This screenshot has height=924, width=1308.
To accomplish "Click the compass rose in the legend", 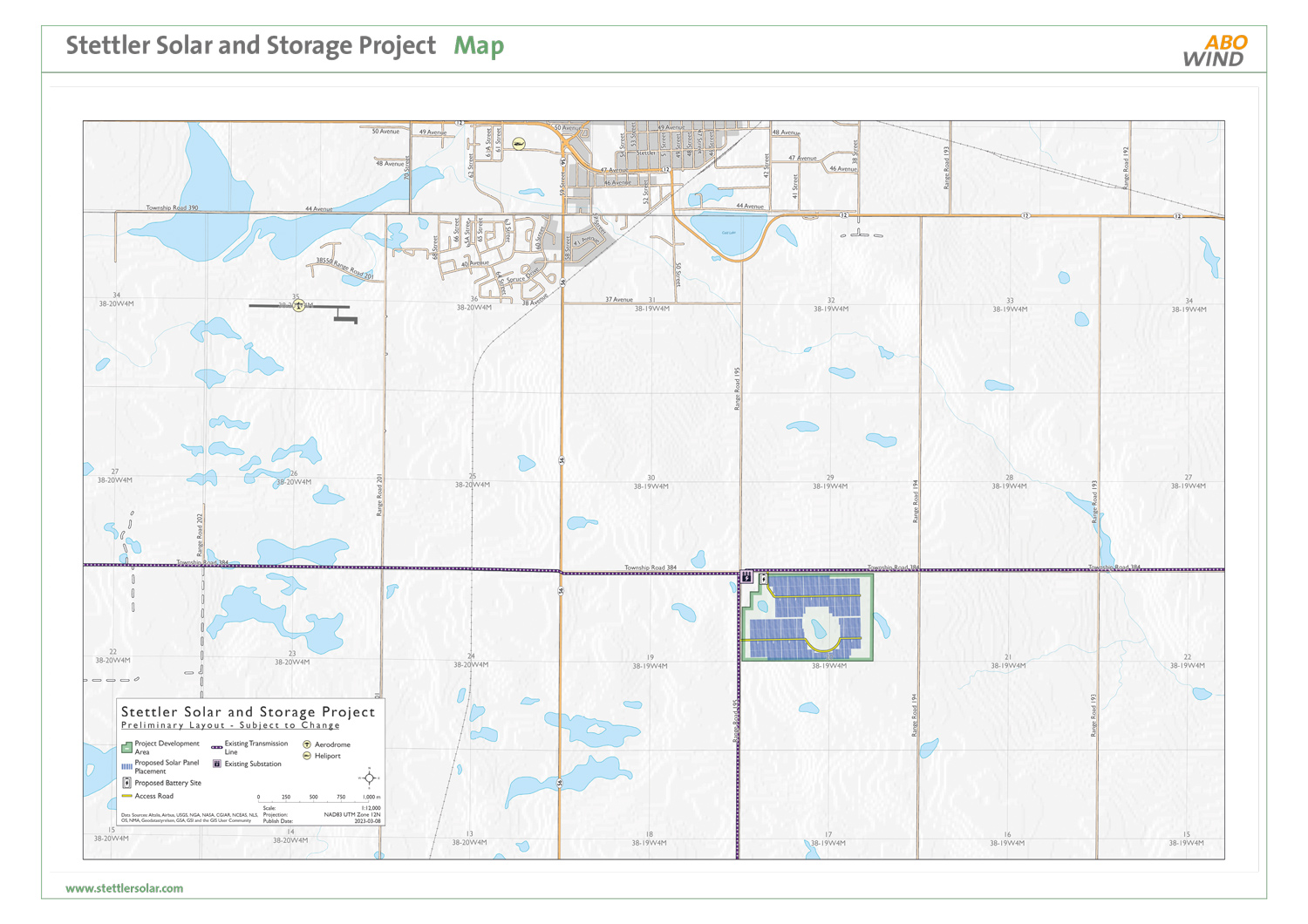I will tap(369, 778).
